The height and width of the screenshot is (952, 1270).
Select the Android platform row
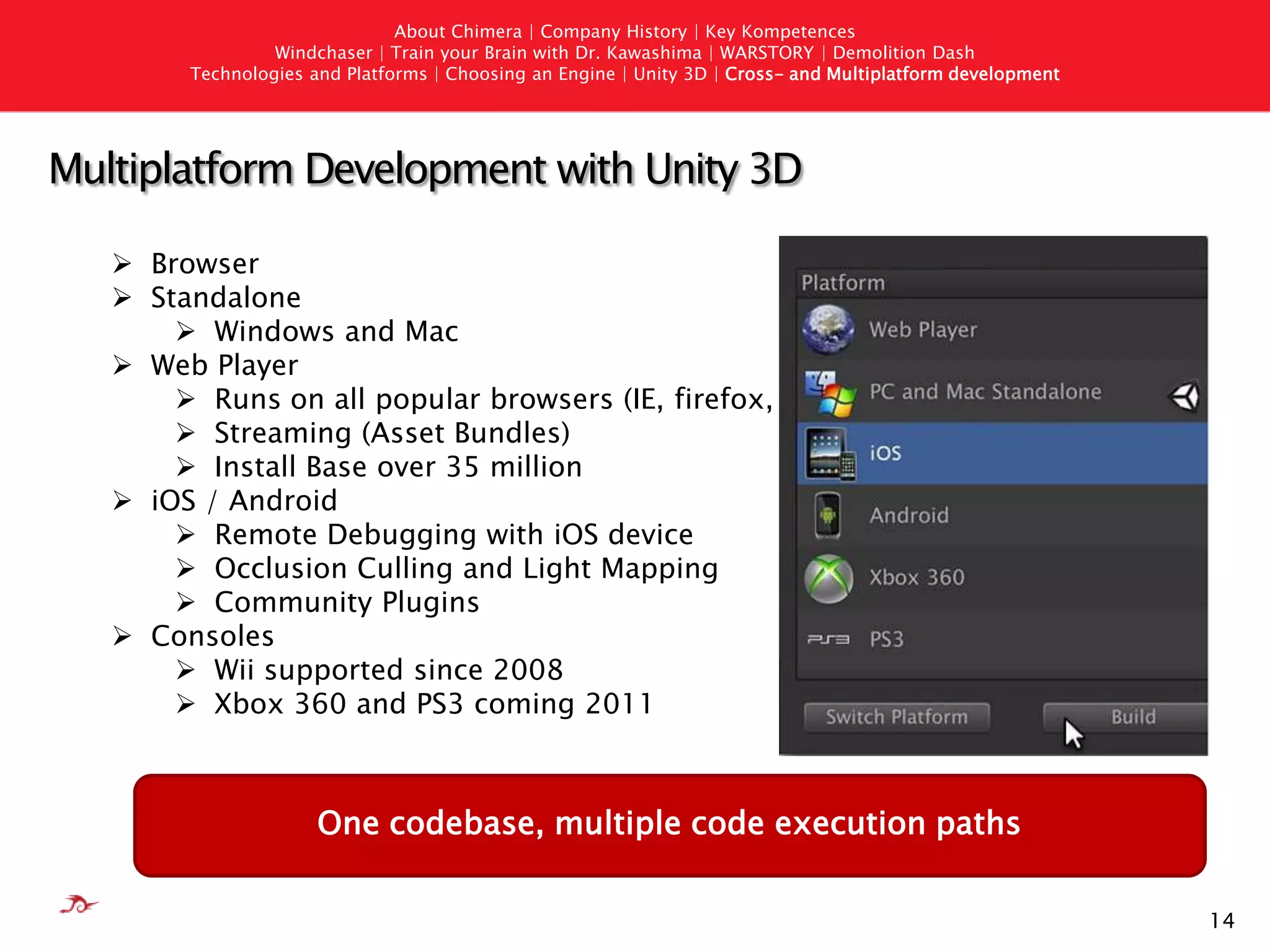[1001, 515]
